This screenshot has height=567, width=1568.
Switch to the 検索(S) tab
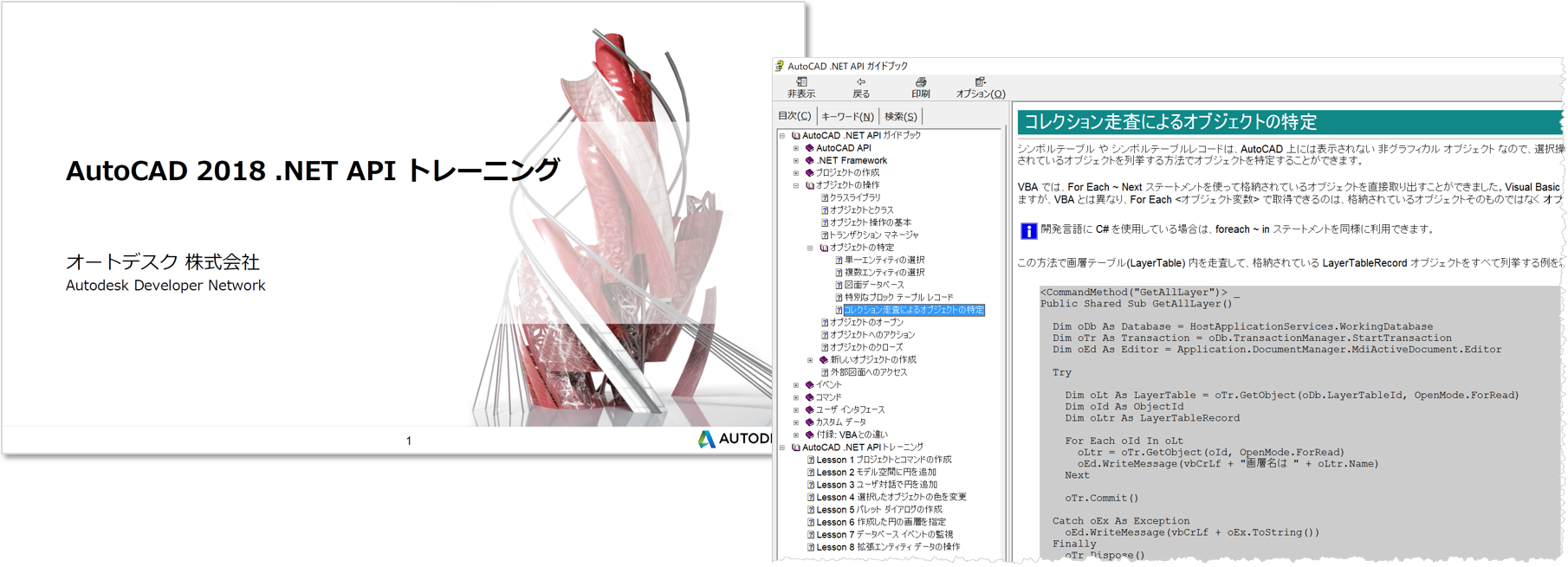point(901,117)
